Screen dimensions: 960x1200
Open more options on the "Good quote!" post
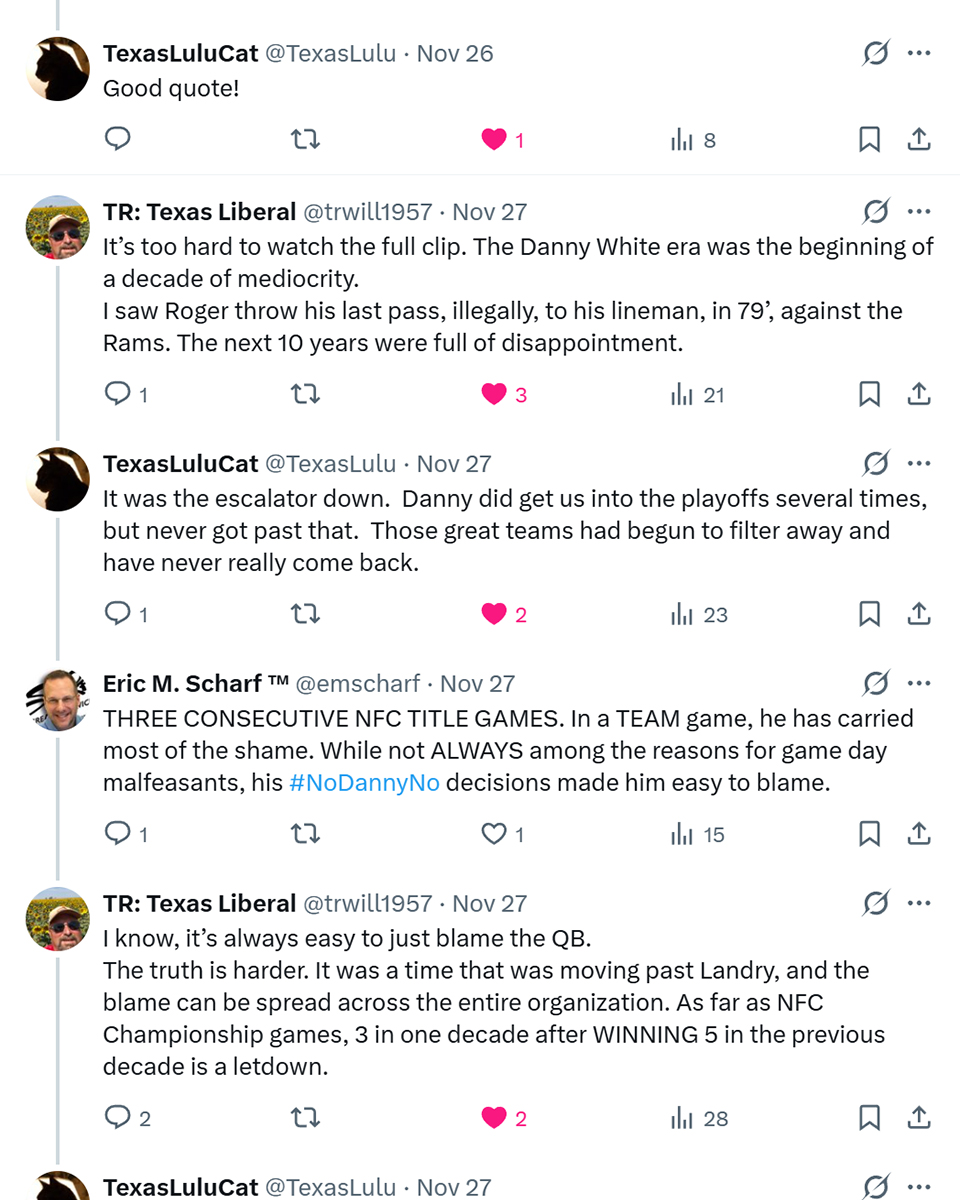(x=918, y=53)
